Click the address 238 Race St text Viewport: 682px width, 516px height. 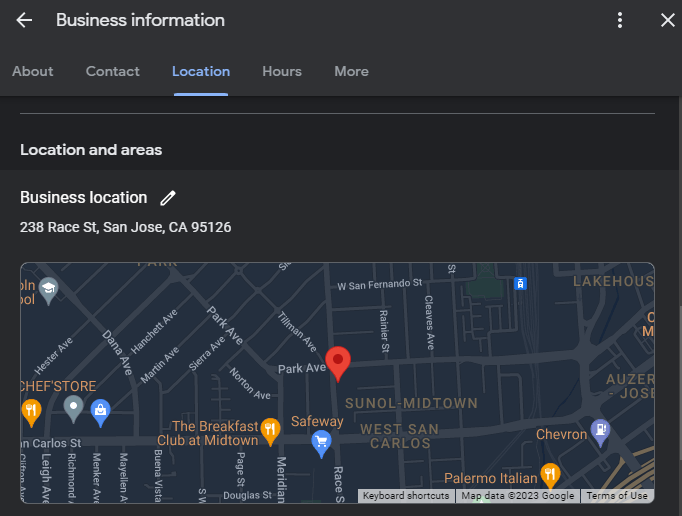point(126,227)
